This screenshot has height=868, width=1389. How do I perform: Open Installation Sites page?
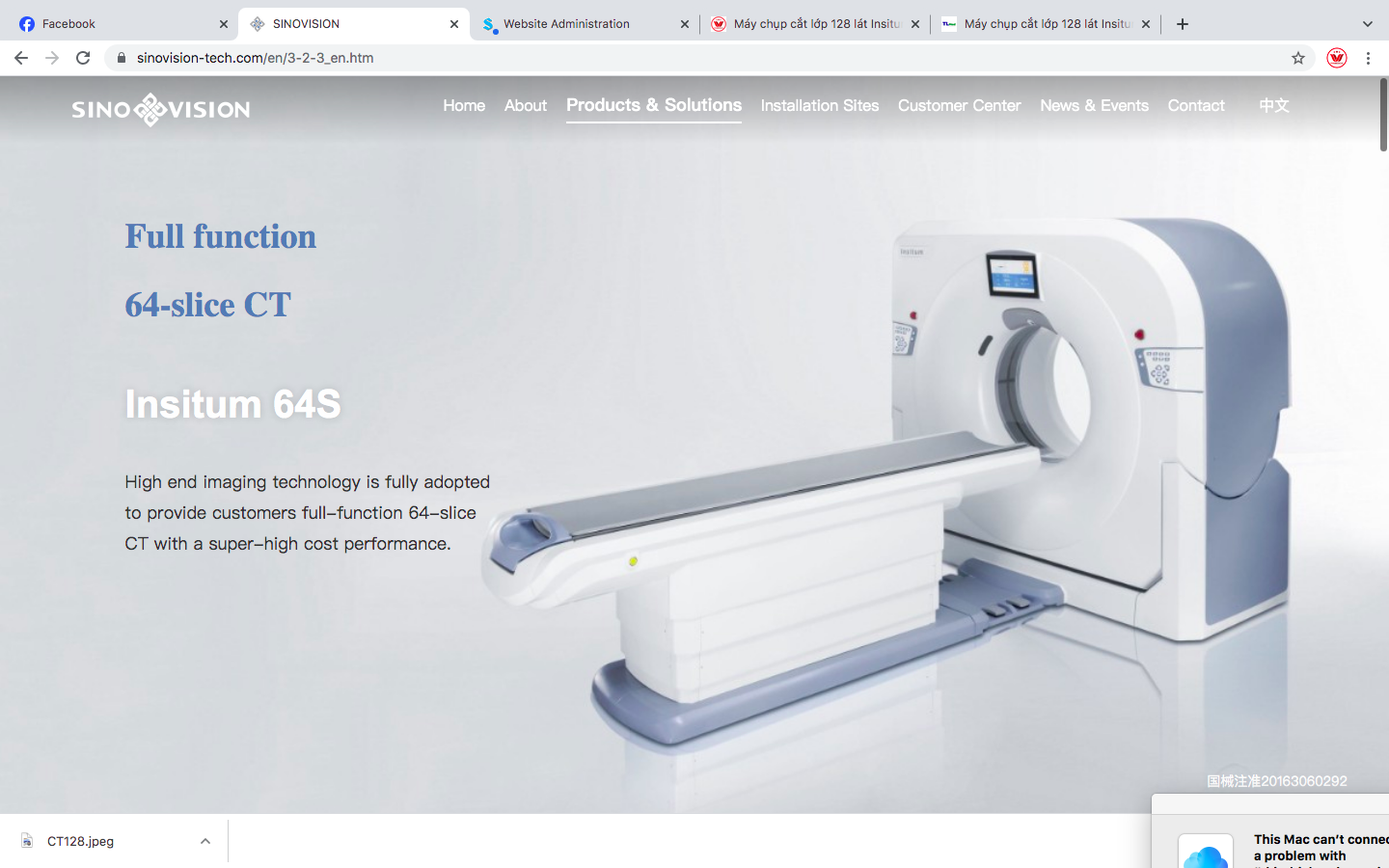point(820,105)
